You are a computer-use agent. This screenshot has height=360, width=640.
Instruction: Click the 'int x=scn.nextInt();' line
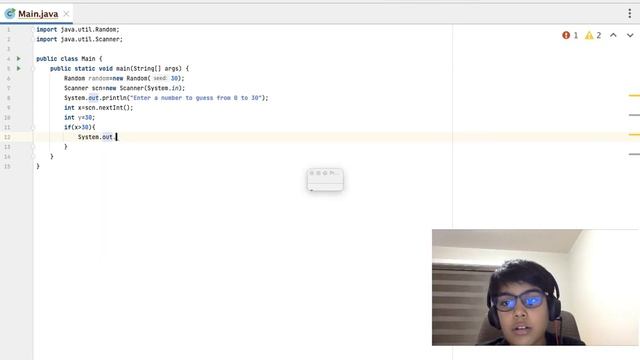[98, 108]
